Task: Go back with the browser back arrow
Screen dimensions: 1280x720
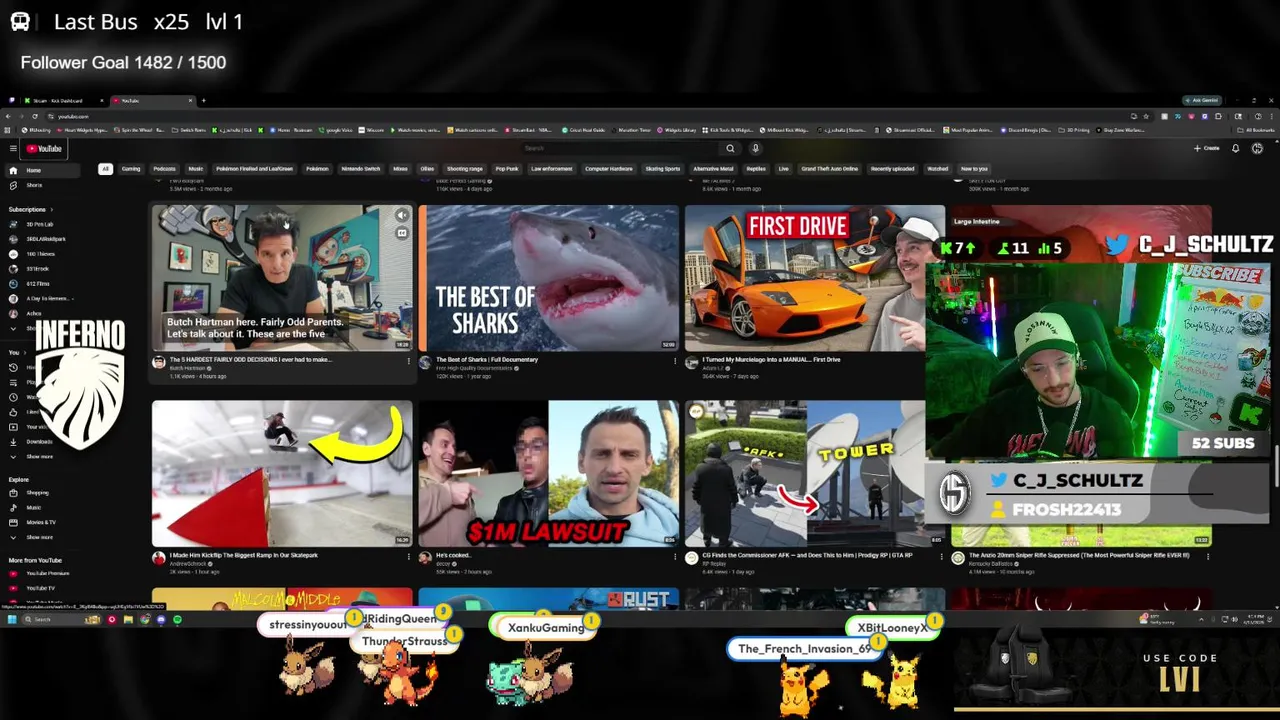Action: (10, 116)
